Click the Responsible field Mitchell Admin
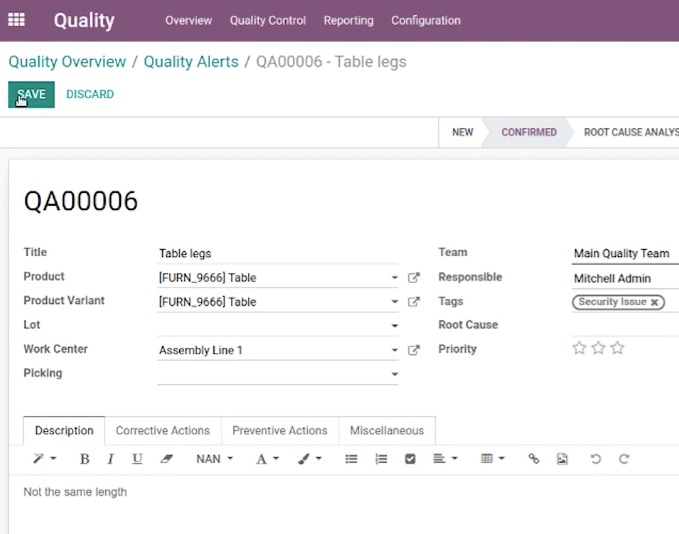The width and height of the screenshot is (679, 534). 625,278
